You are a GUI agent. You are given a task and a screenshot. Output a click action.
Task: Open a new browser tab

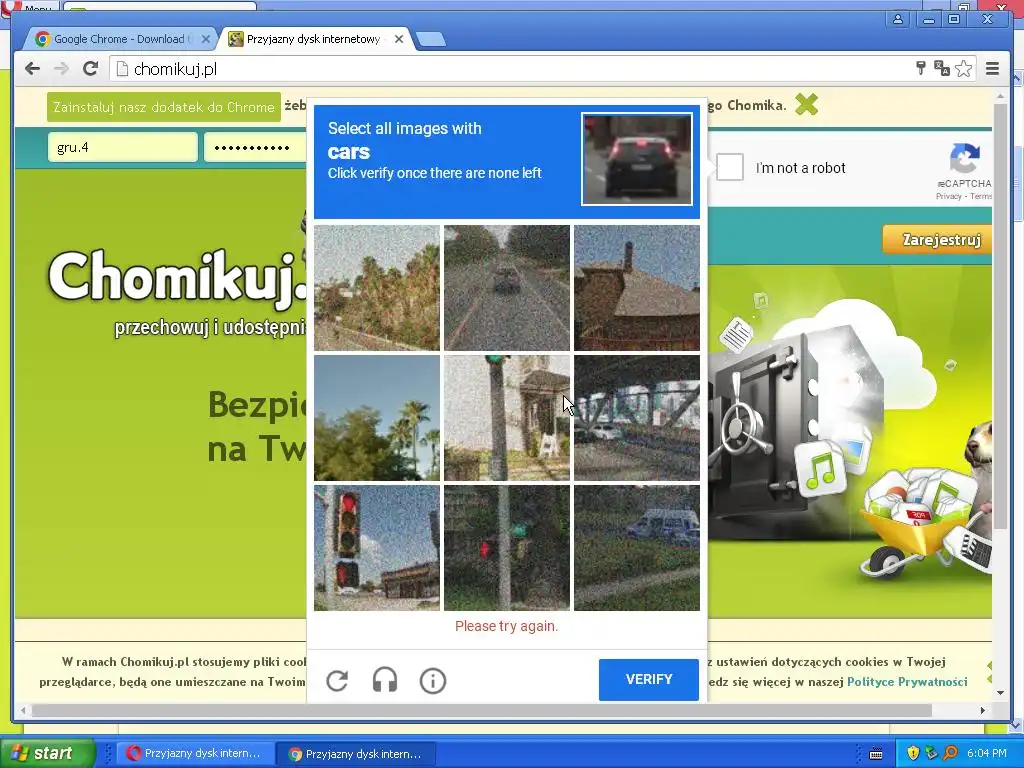click(431, 39)
